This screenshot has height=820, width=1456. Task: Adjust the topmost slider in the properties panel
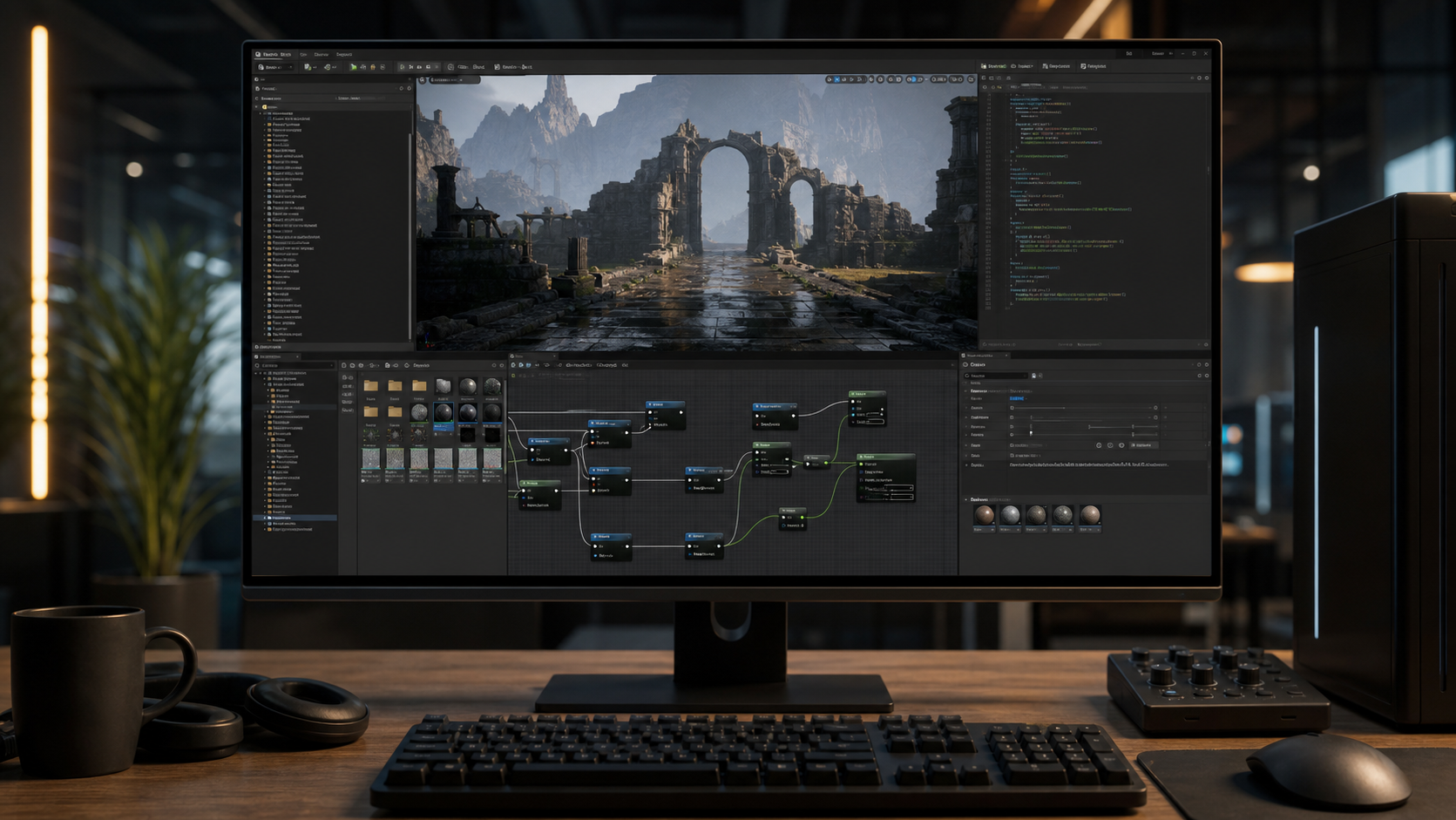tap(1083, 408)
